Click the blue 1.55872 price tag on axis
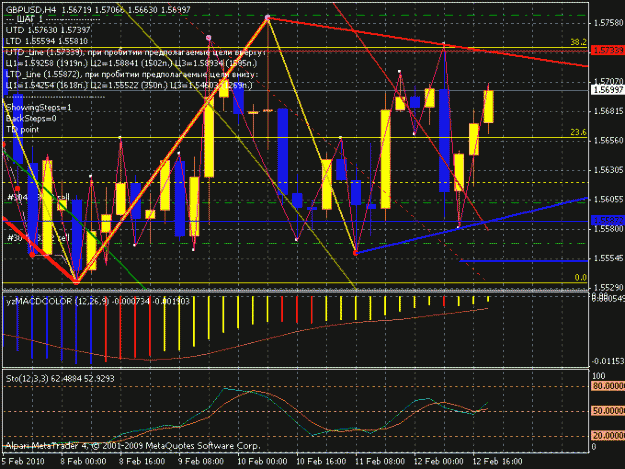 (607, 220)
